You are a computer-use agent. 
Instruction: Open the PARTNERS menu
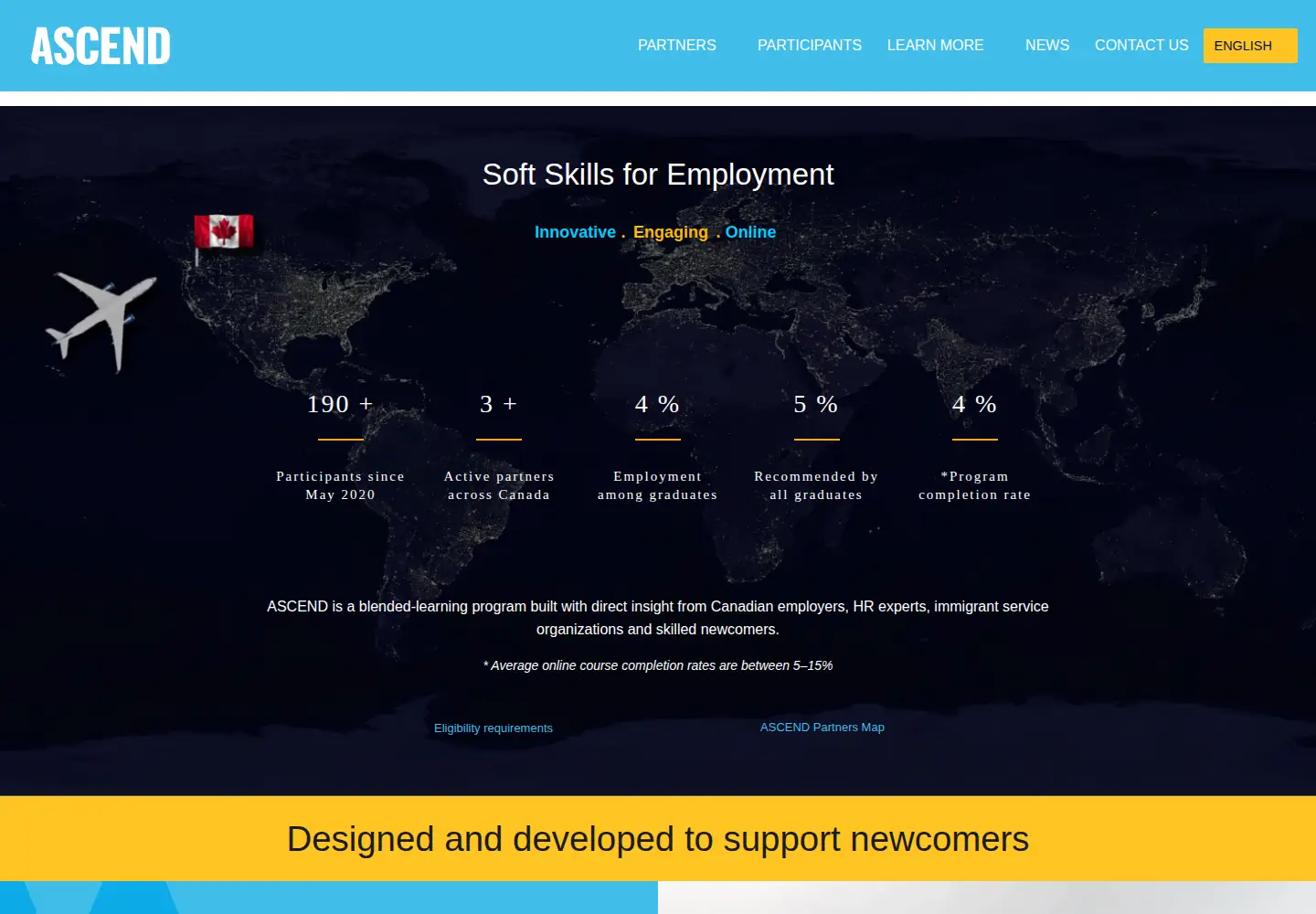677,46
